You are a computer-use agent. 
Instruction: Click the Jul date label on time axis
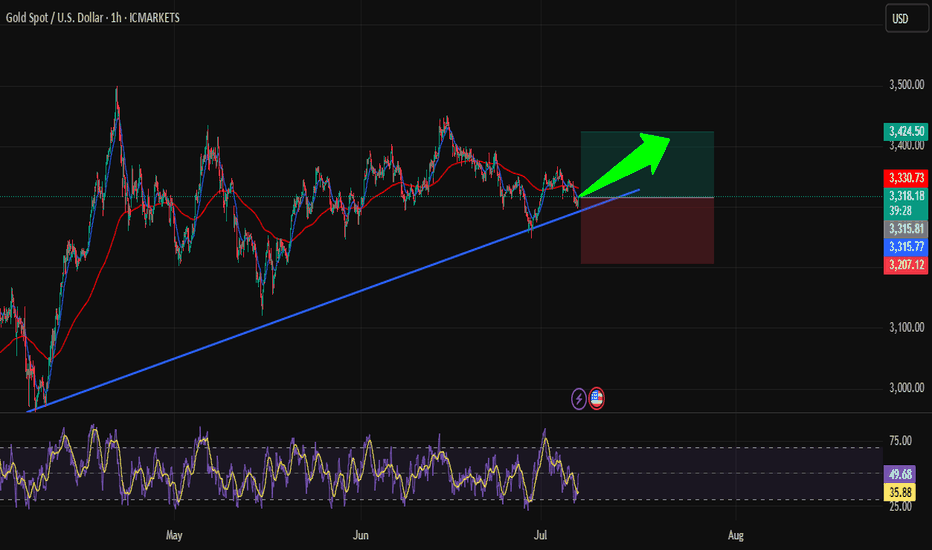click(540, 535)
